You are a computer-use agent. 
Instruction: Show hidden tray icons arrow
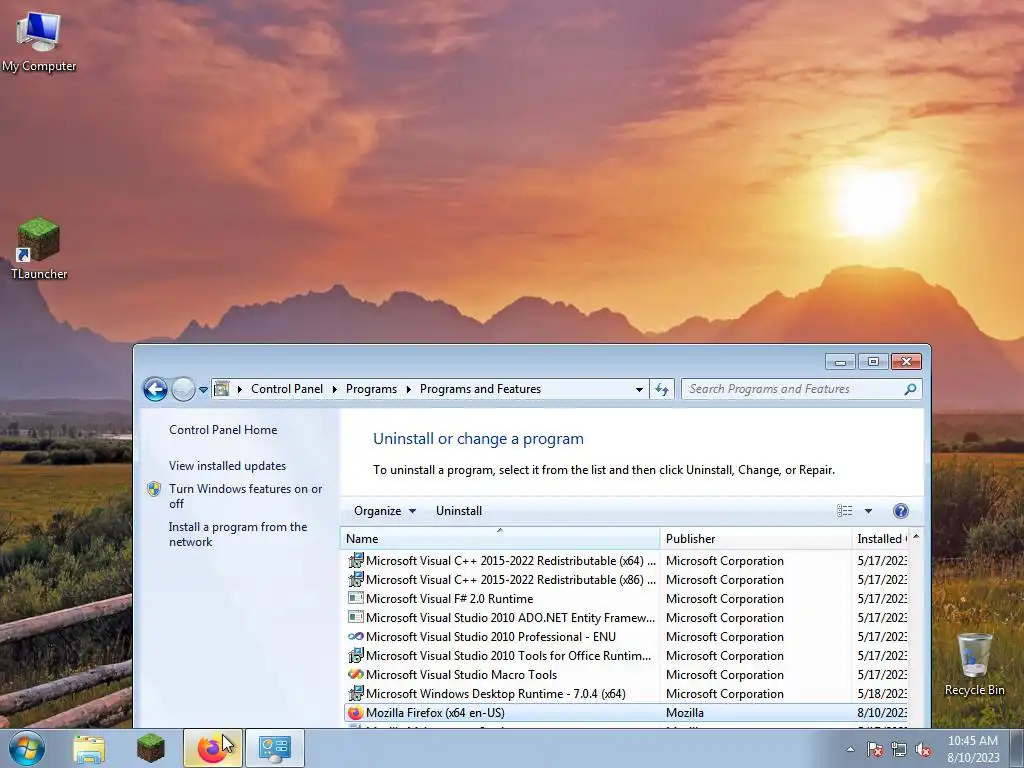[850, 749]
